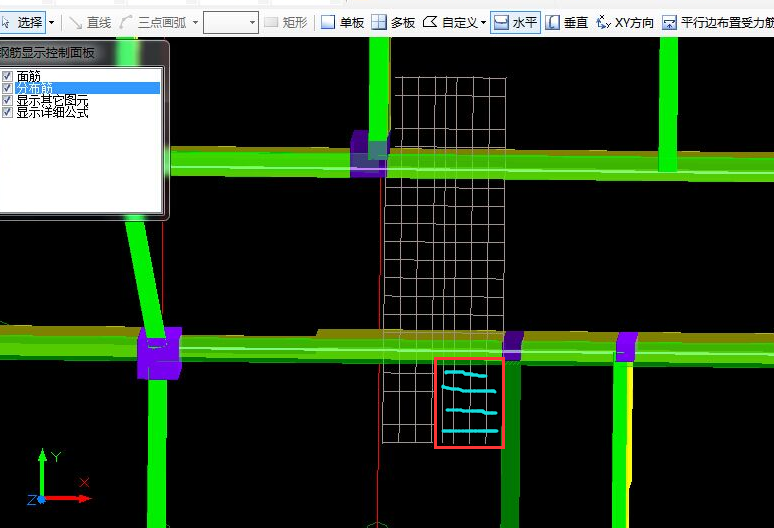774x528 pixels.
Task: Activate the 选择 select tool
Action: [22, 23]
